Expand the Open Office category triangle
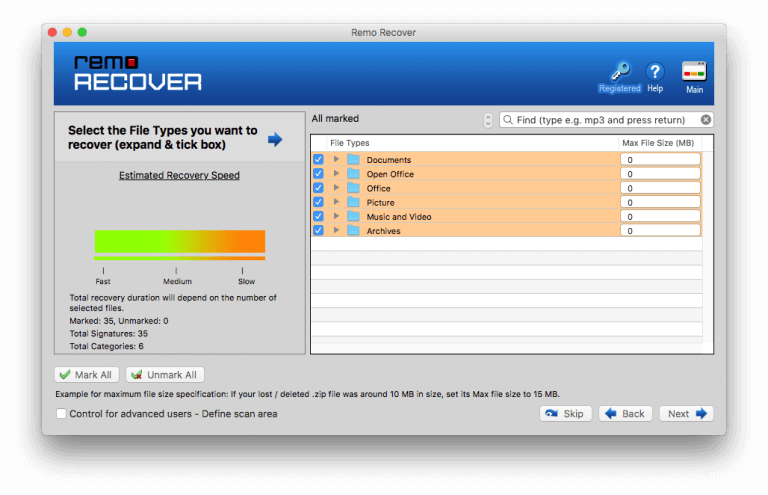 click(337, 174)
